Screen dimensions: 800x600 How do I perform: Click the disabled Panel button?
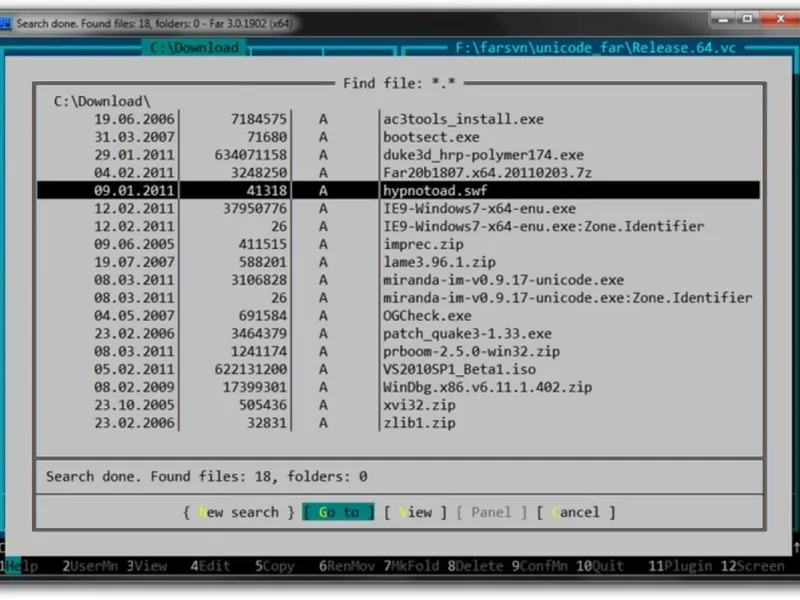tap(491, 512)
